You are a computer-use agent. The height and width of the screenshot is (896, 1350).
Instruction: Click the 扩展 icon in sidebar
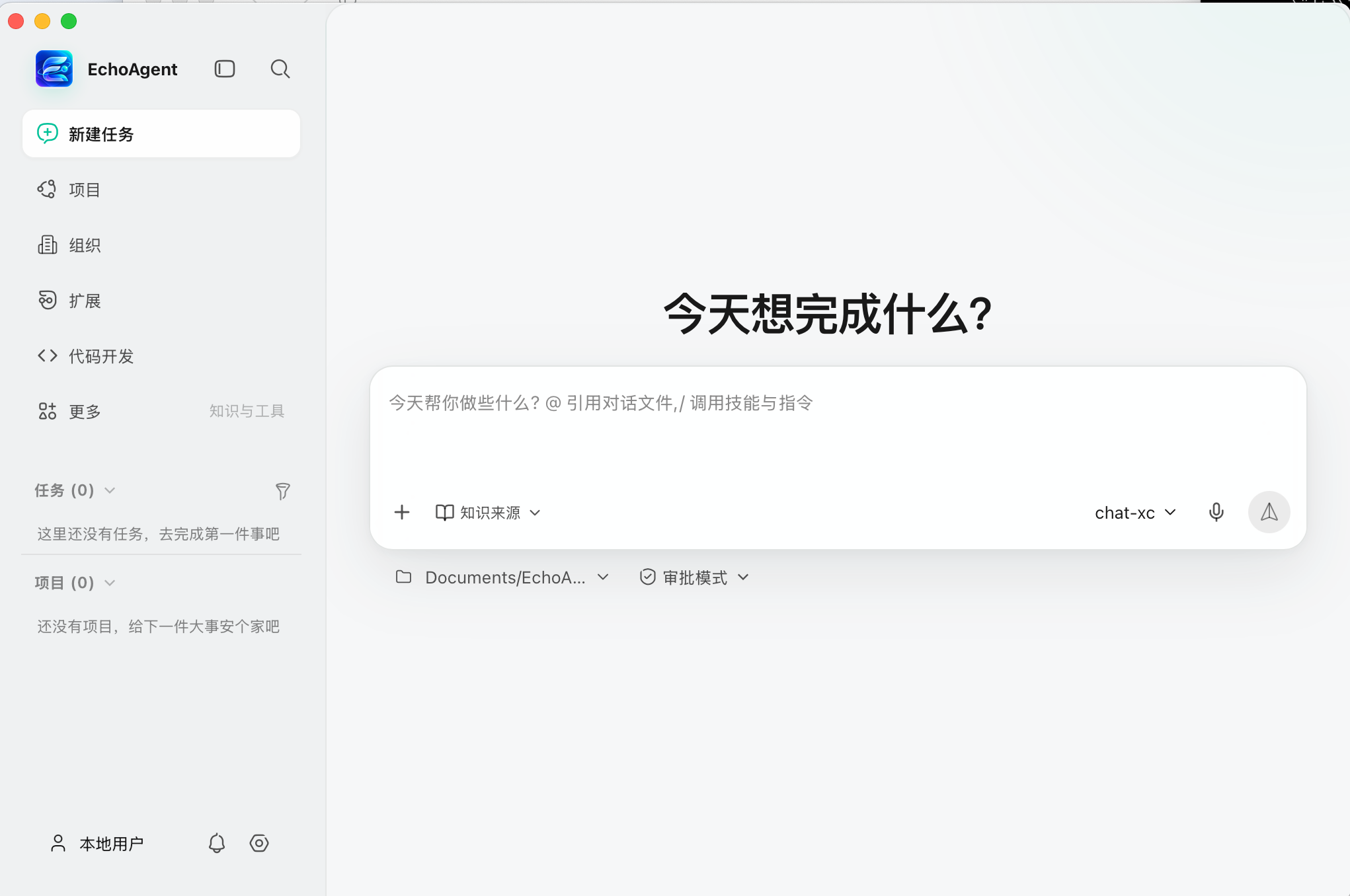point(48,300)
